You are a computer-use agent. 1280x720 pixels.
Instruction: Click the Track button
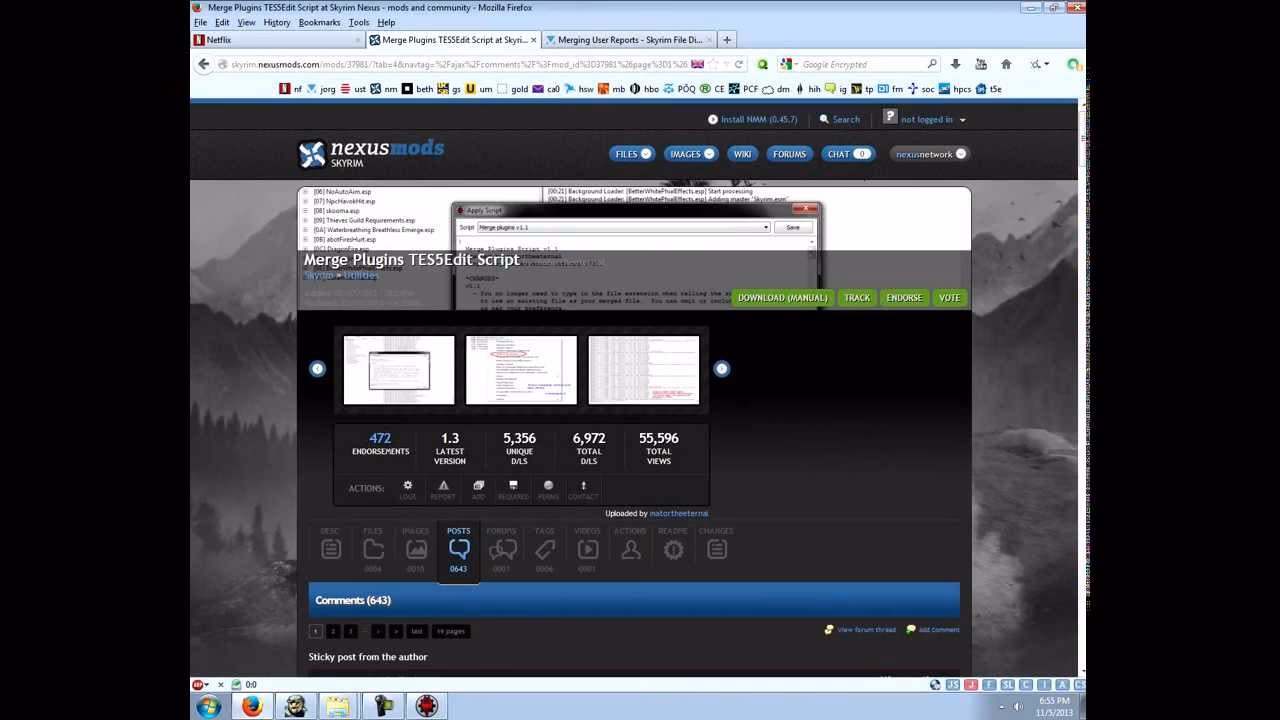point(857,297)
